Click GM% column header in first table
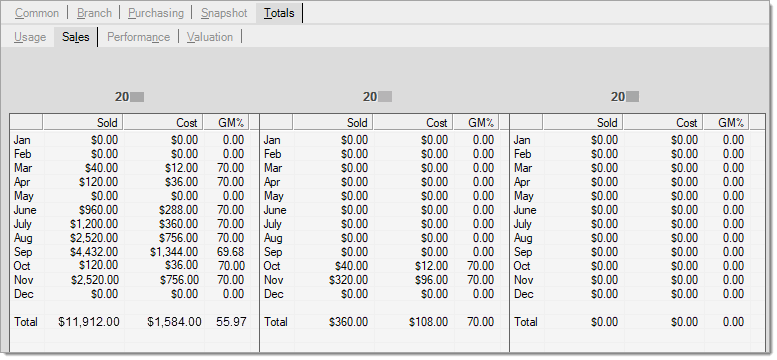777x360 pixels. pos(226,122)
